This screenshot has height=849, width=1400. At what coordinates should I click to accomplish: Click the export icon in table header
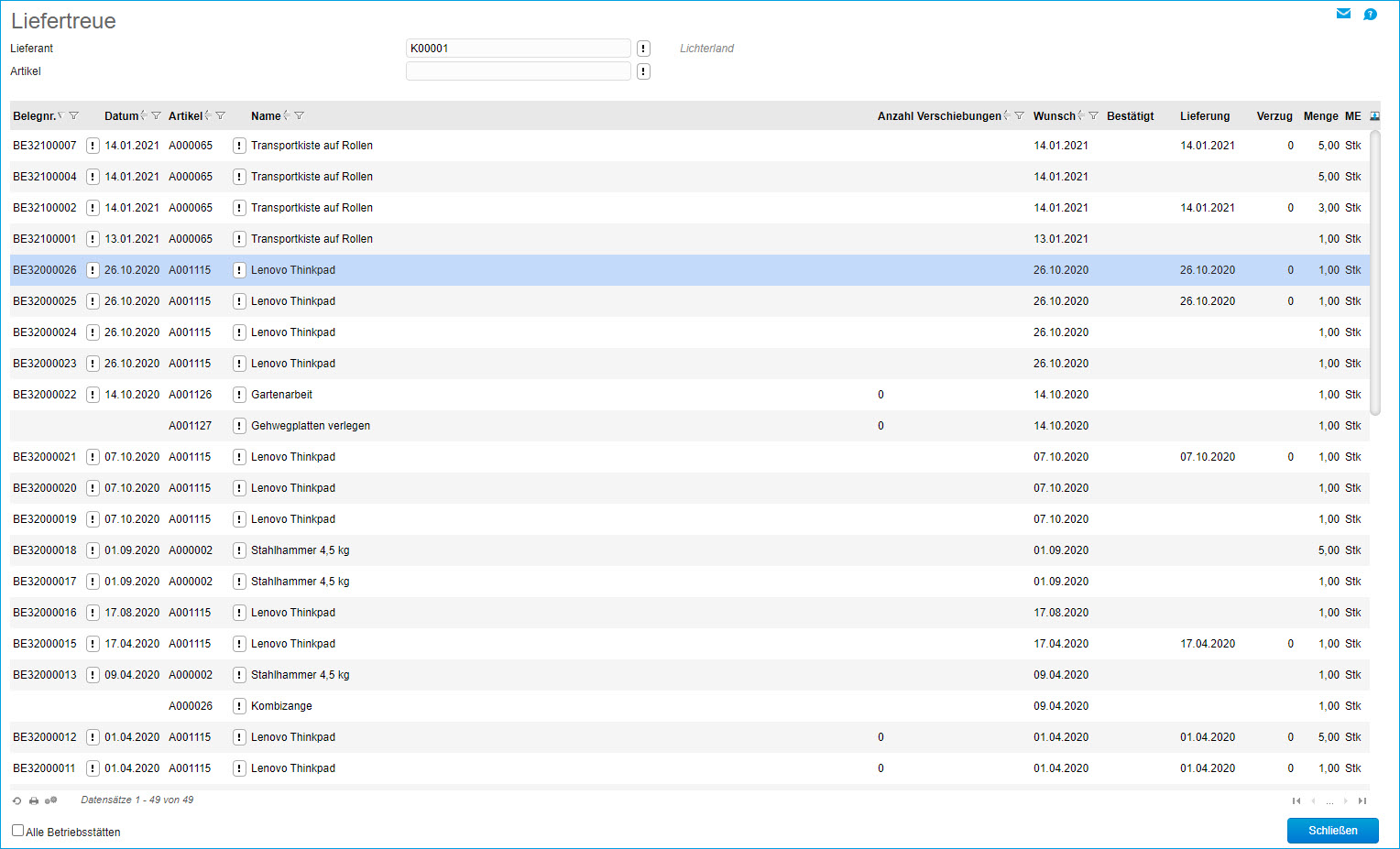pos(1374,116)
